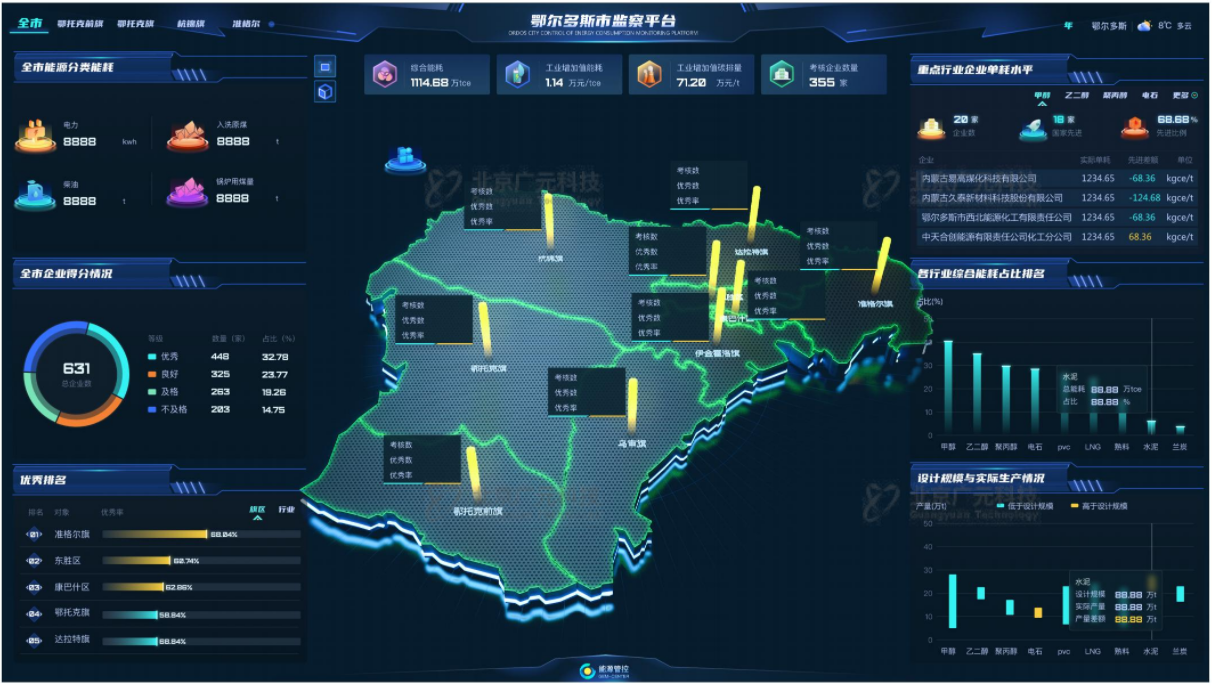1212x685 pixels.
Task: Switch to the 3D cube view icon
Action: 325,92
